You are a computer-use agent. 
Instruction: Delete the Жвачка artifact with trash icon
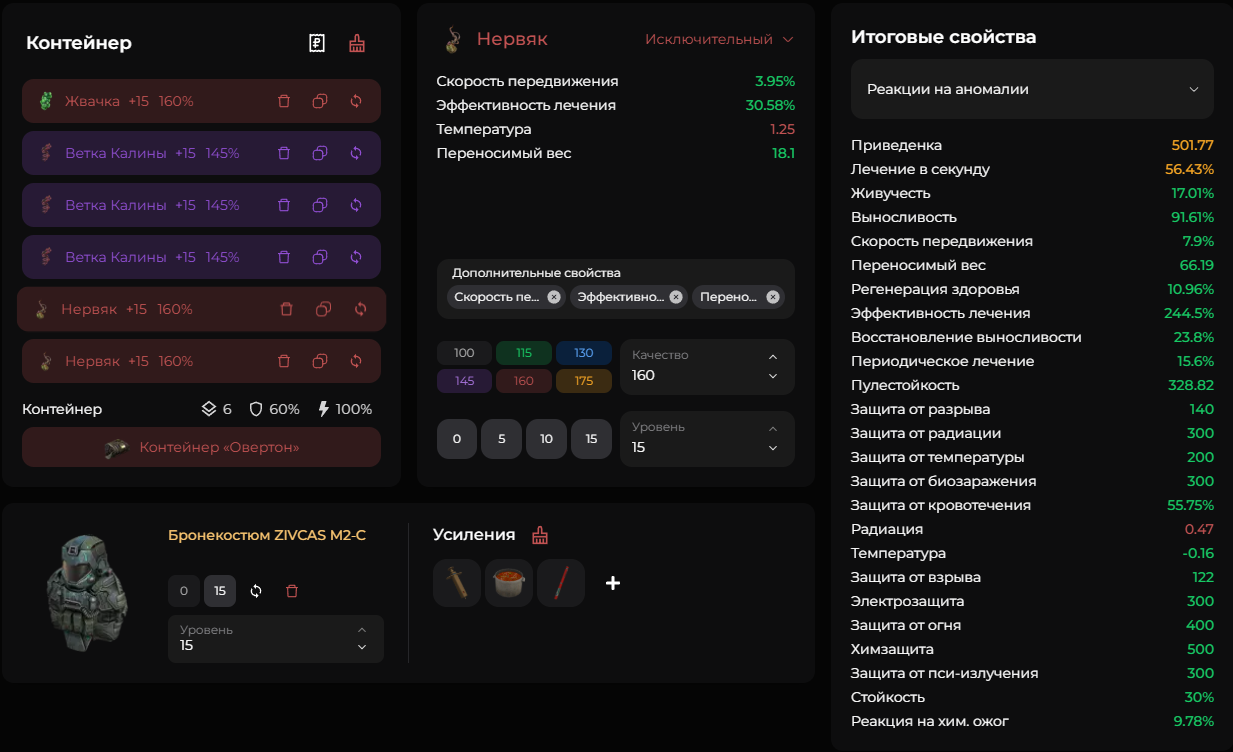[284, 101]
